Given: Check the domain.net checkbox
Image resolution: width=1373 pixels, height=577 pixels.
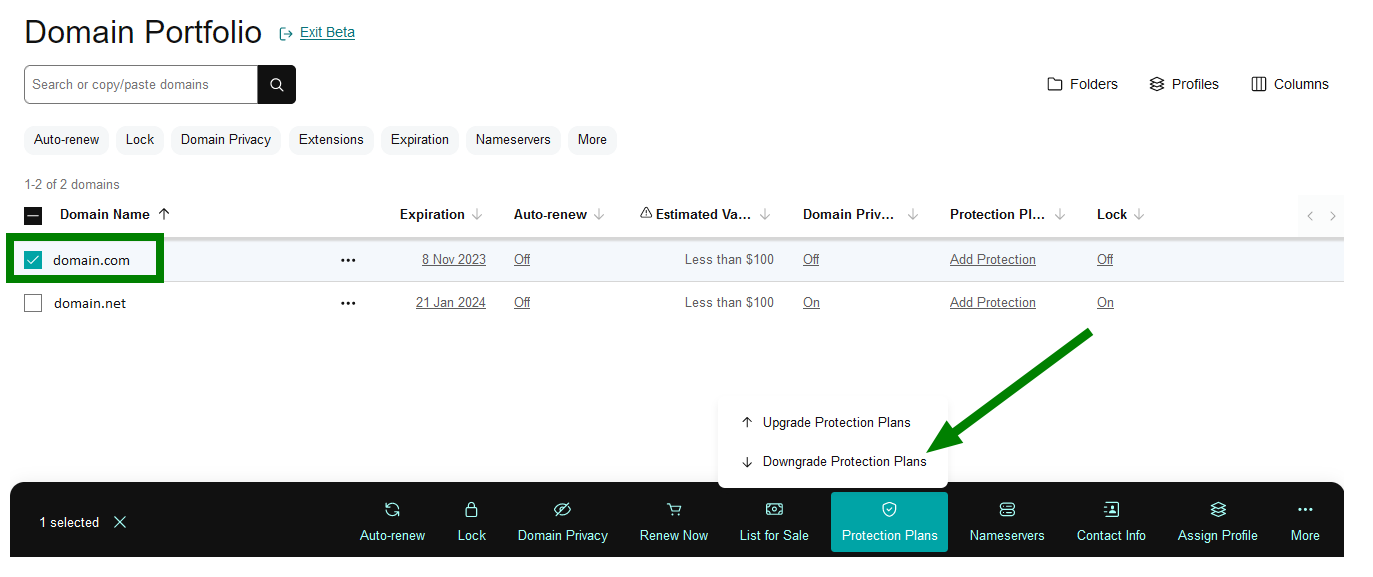Looking at the screenshot, I should pyautogui.click(x=33, y=303).
